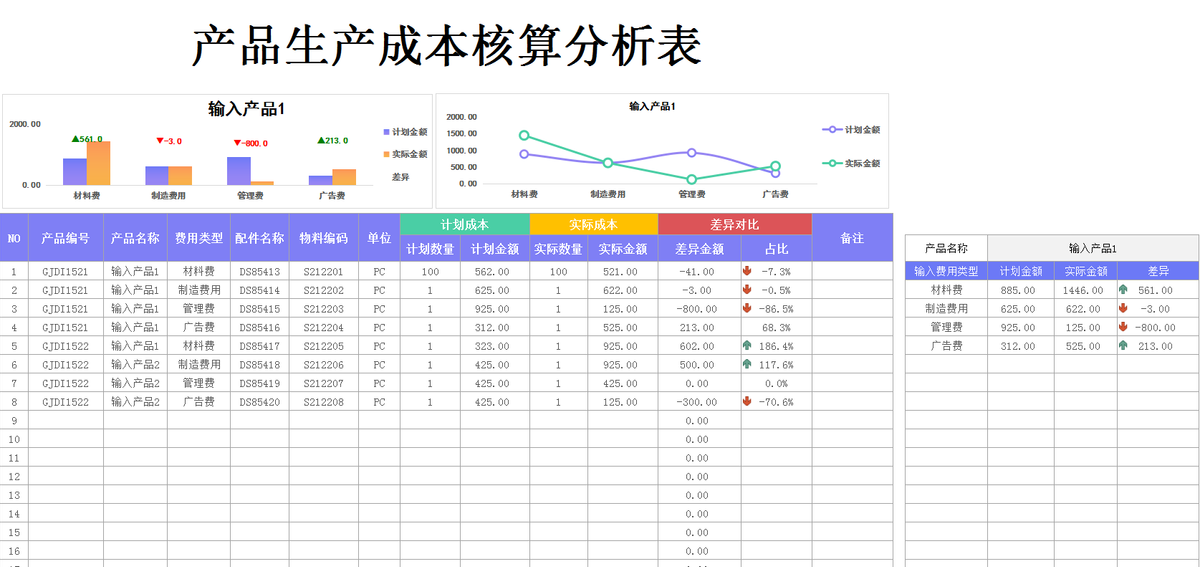Screen dimensions: 1200x567
Task: Select the 单位 header cell
Action: click(x=379, y=238)
